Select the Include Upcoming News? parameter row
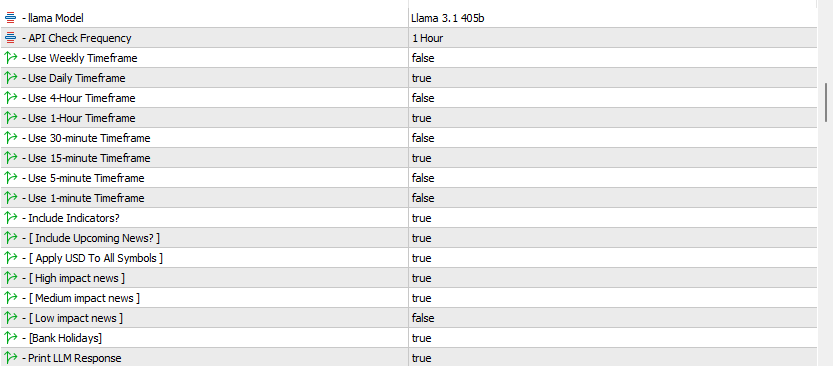Image resolution: width=833 pixels, height=366 pixels. (x=408, y=238)
